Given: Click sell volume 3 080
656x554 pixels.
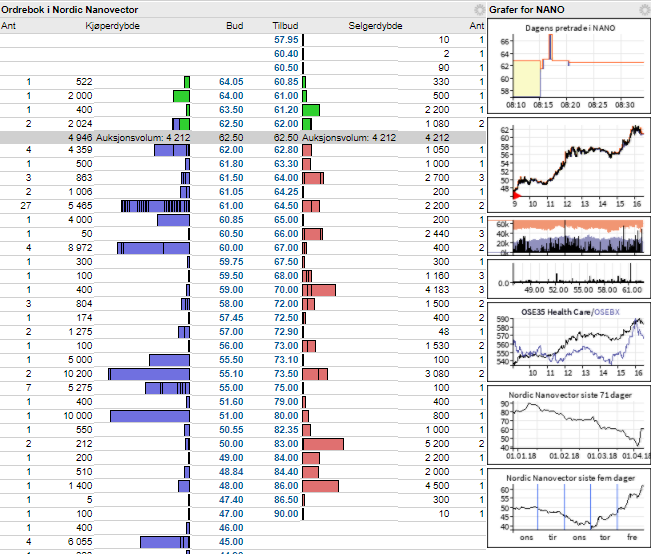Looking at the screenshot, I should (x=437, y=374).
